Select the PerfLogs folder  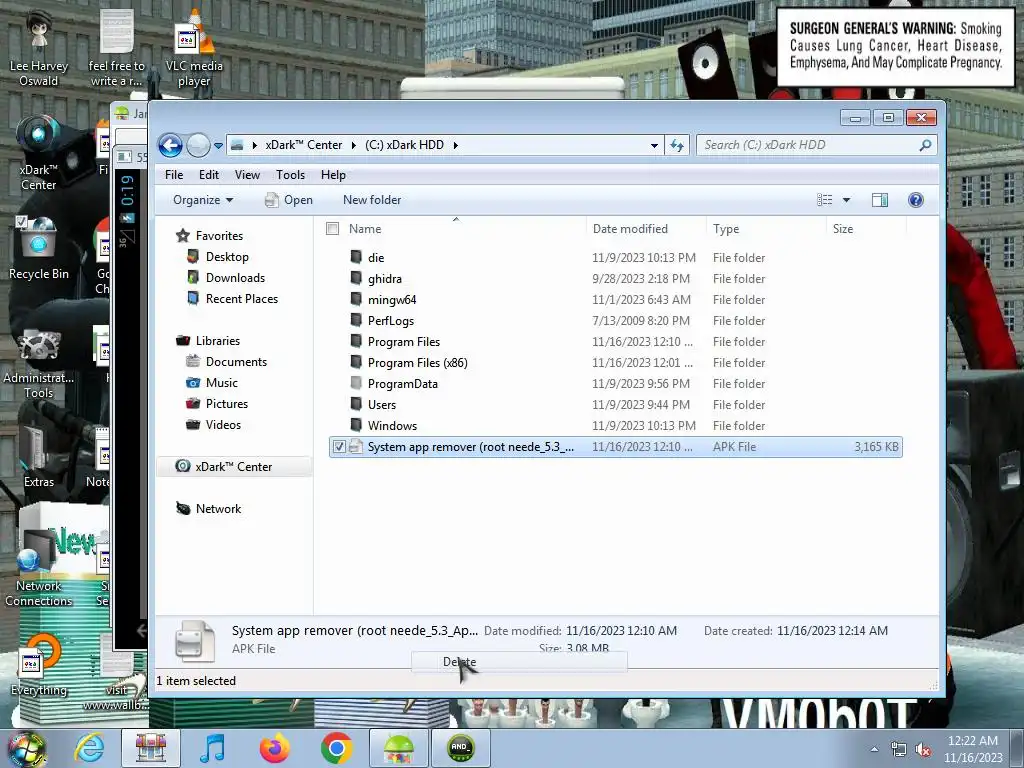pos(390,321)
